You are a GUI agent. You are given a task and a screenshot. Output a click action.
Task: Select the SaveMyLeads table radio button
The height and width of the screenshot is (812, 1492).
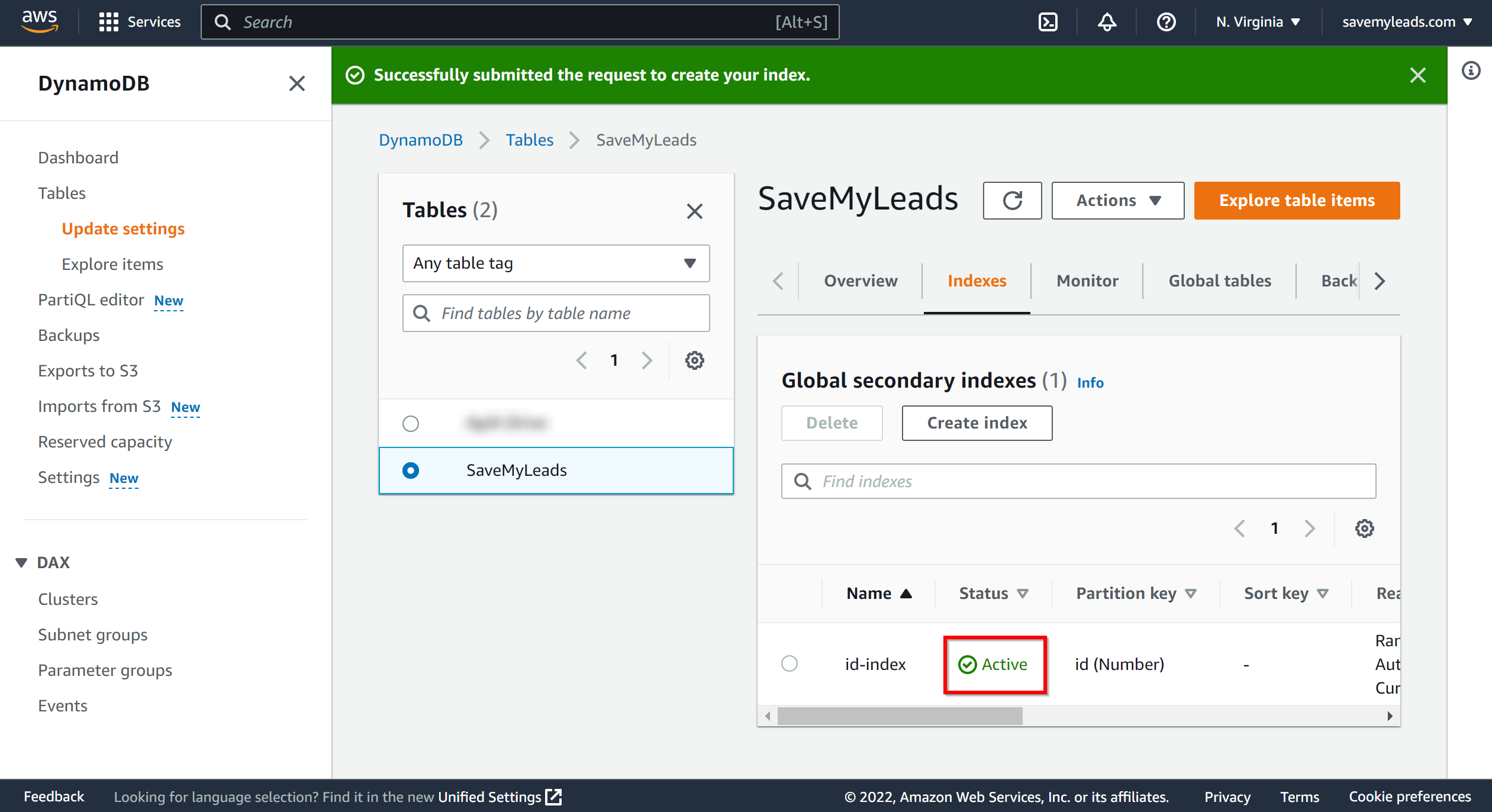pos(410,471)
